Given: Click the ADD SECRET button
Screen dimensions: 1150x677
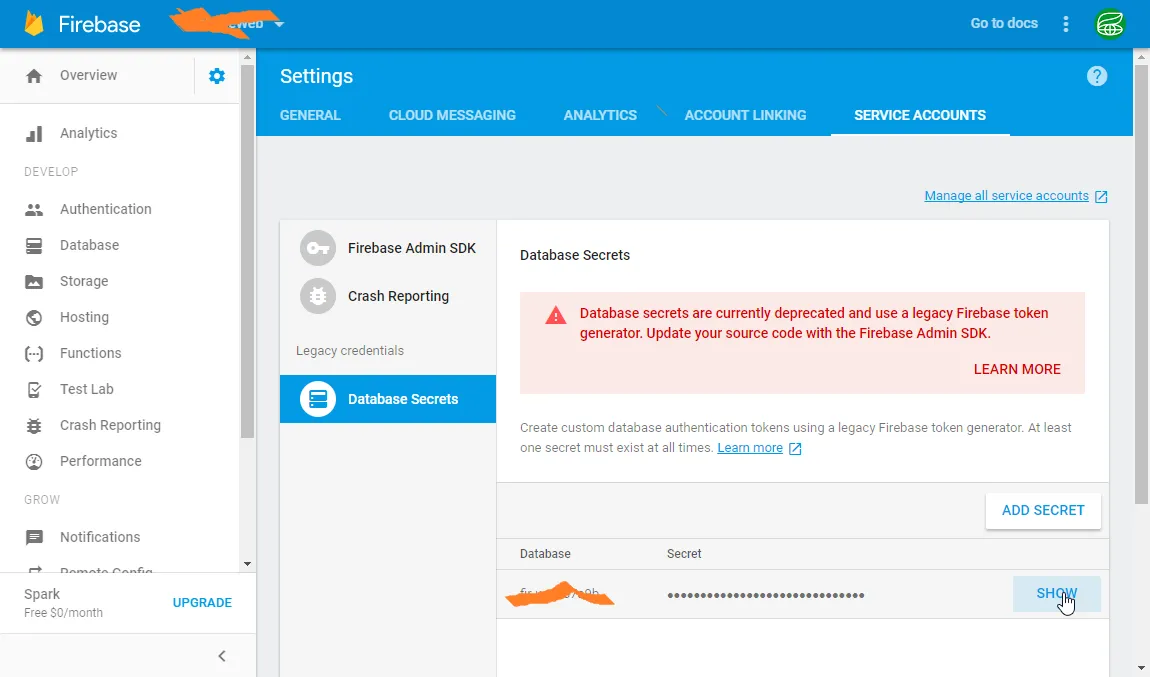Looking at the screenshot, I should (x=1043, y=511).
